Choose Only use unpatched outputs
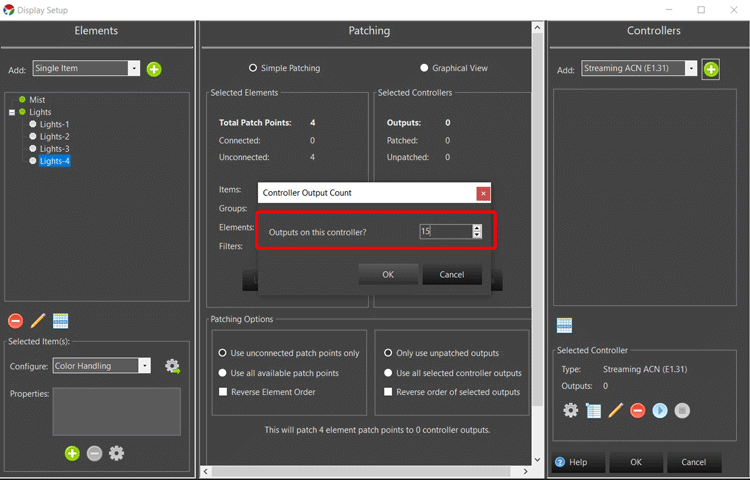The image size is (750, 480). (442, 353)
